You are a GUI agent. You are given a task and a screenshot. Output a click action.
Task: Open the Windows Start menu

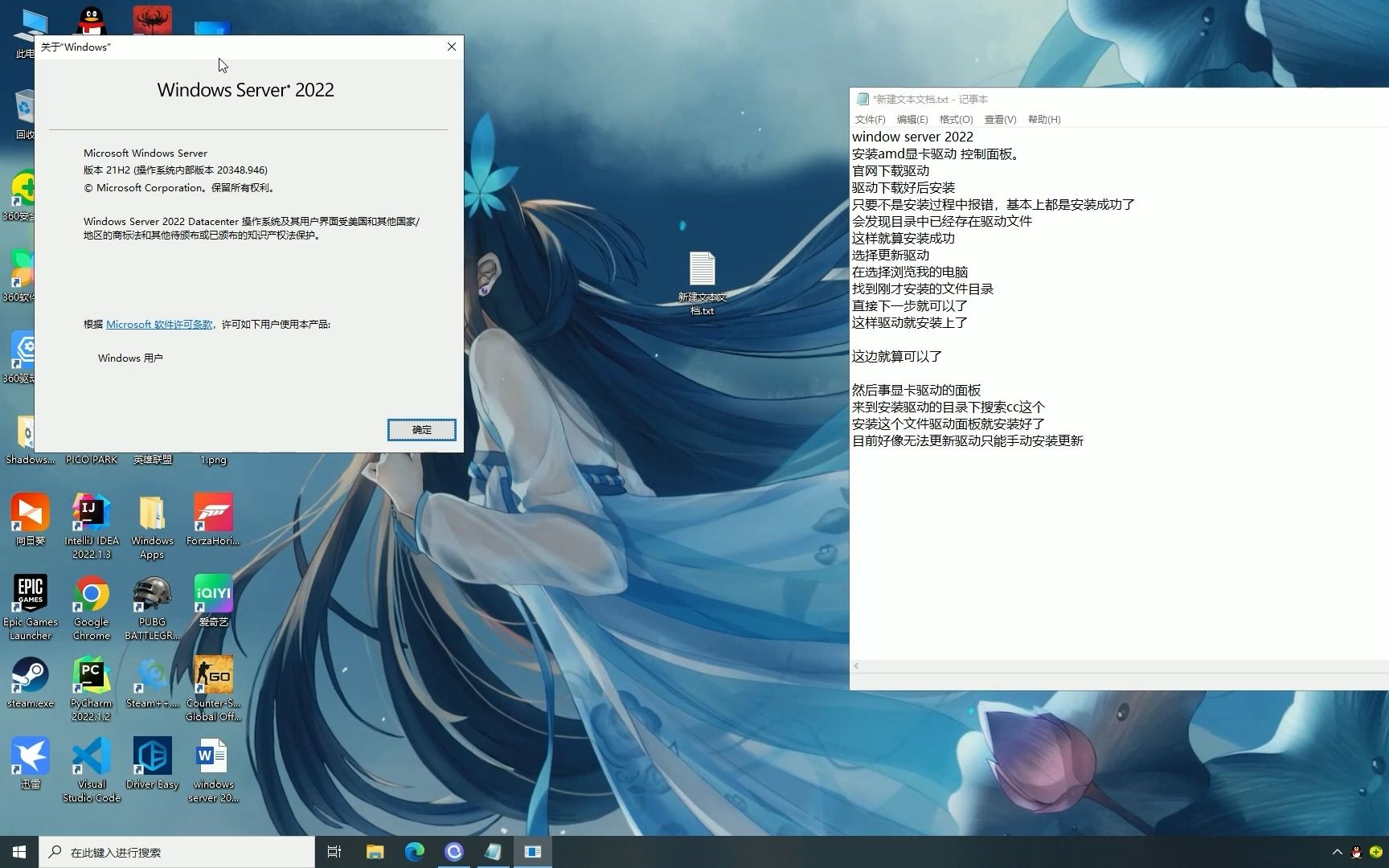pyautogui.click(x=19, y=852)
